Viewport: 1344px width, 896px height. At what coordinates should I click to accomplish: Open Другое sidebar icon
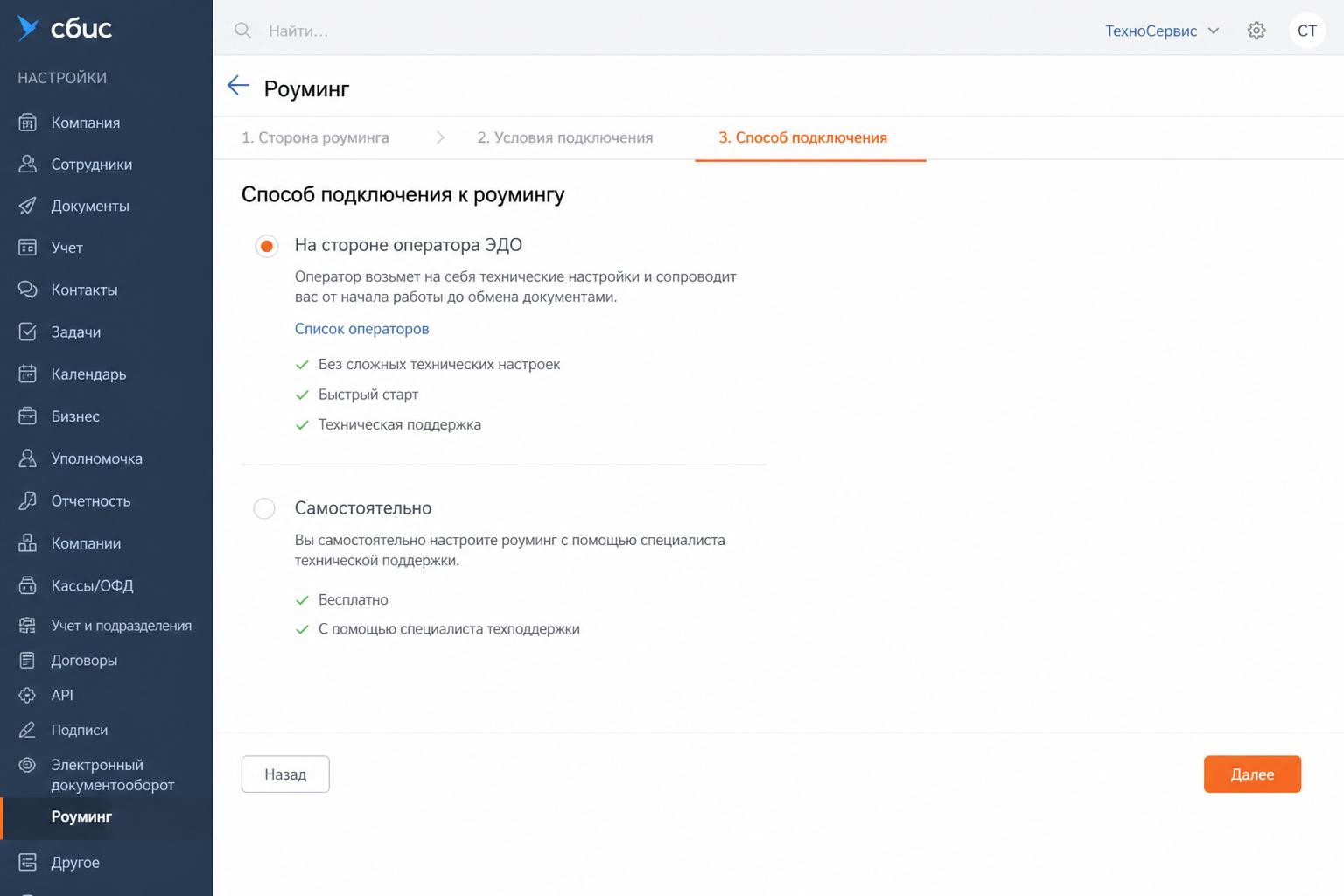coord(28,862)
